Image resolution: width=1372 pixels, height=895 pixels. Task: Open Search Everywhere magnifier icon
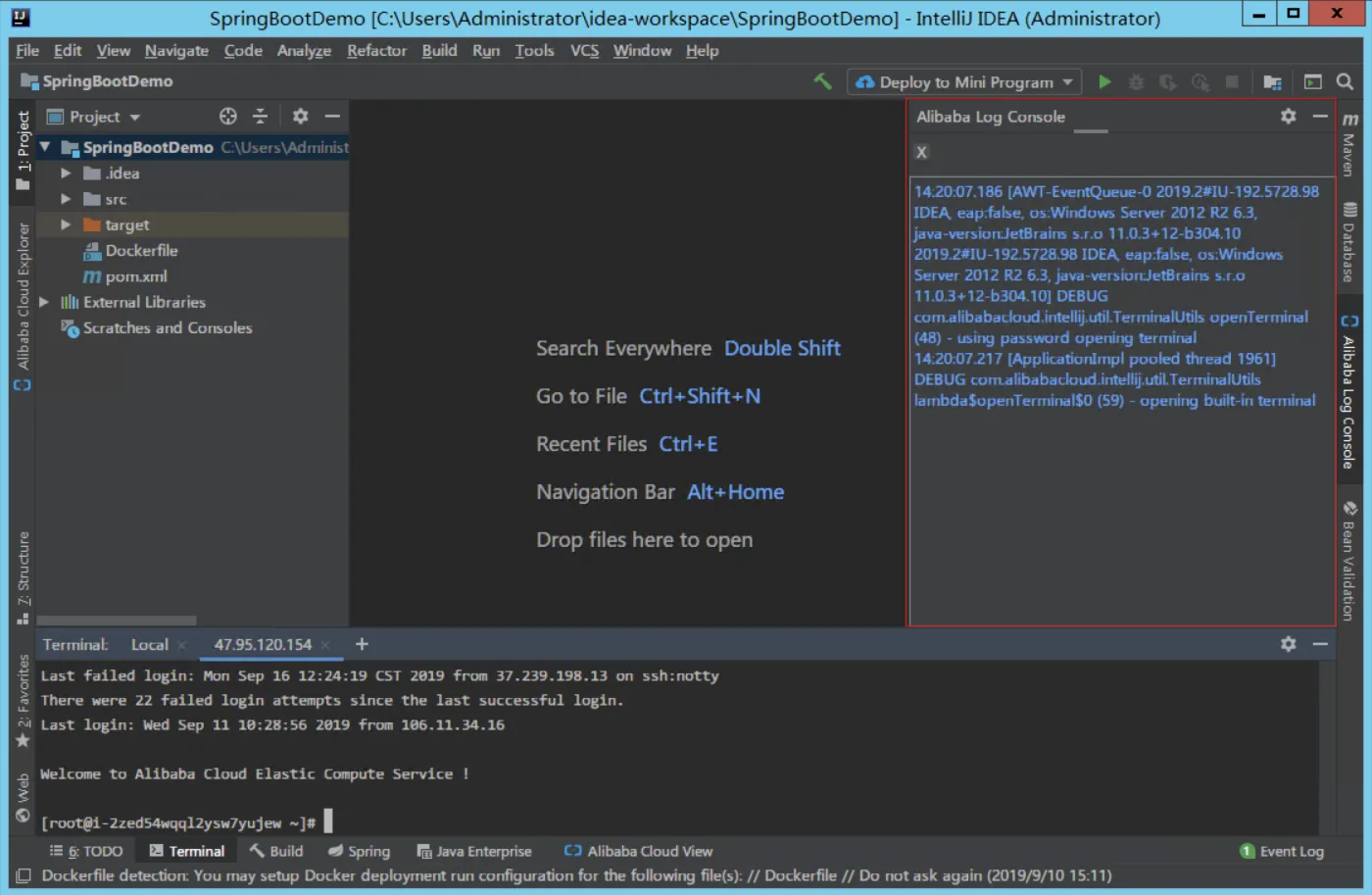(1345, 82)
